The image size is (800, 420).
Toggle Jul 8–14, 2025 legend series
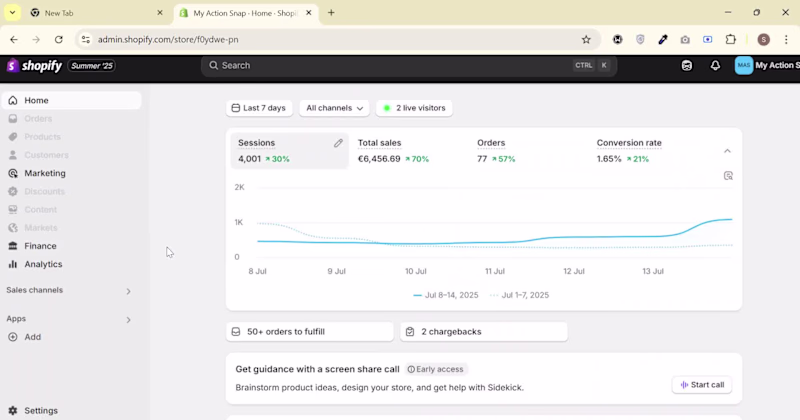(x=445, y=295)
